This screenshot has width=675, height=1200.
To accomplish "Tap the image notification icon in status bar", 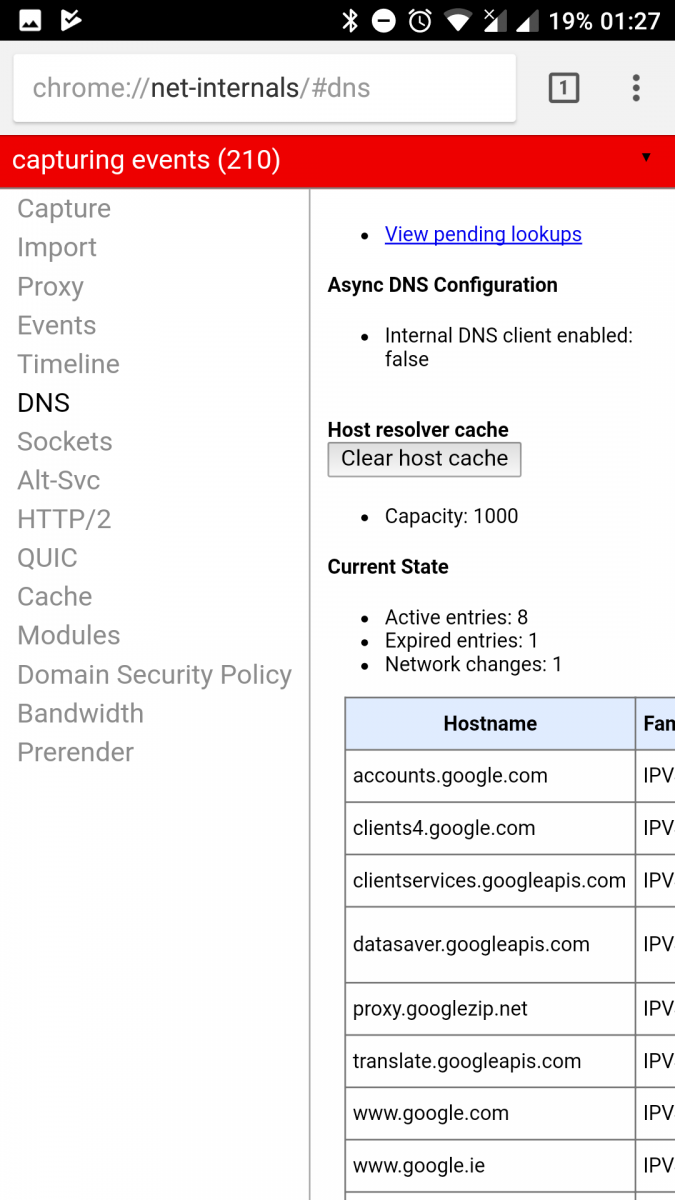I will click(x=30, y=20).
